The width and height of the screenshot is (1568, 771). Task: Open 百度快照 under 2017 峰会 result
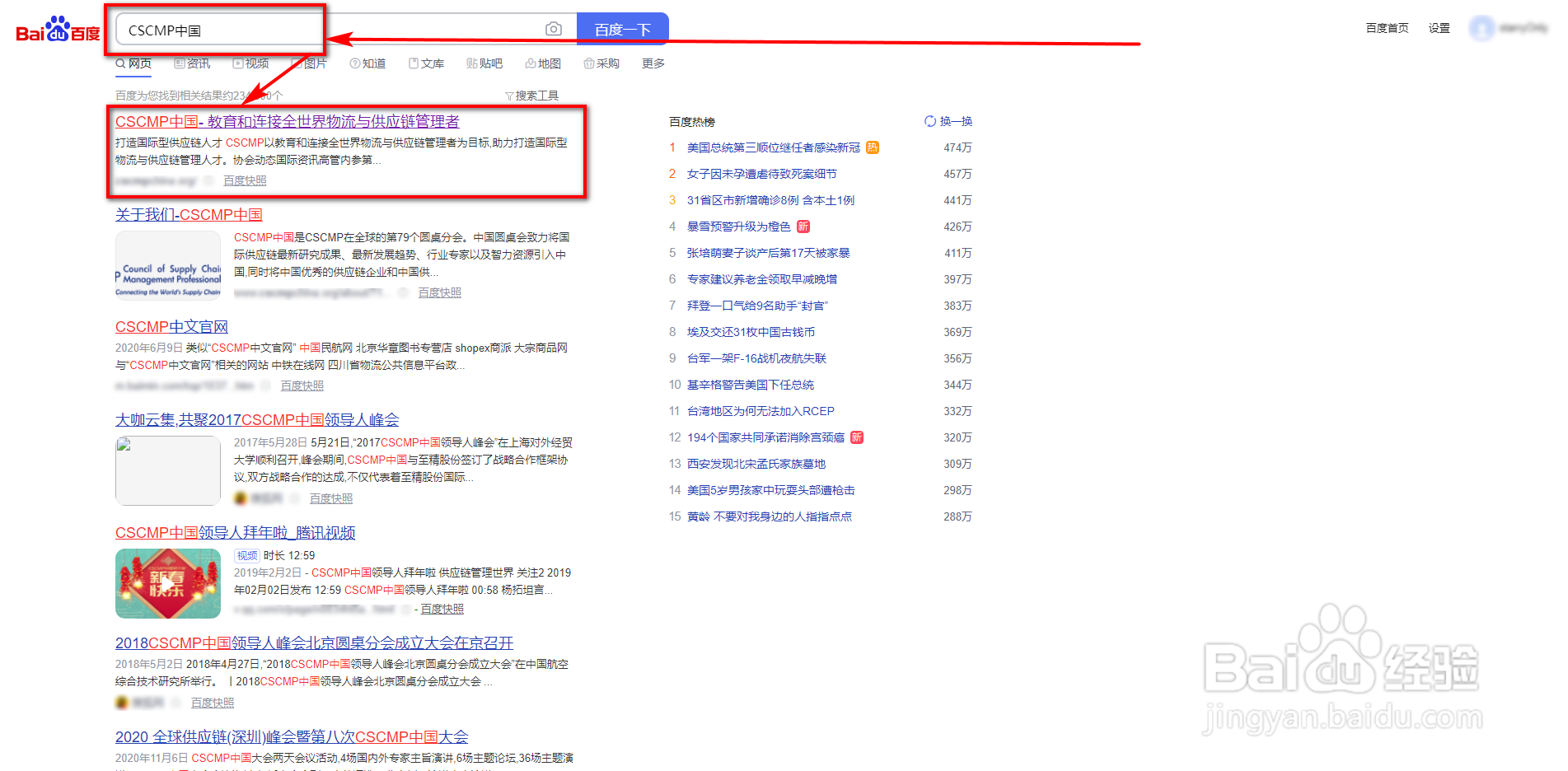[x=330, y=498]
